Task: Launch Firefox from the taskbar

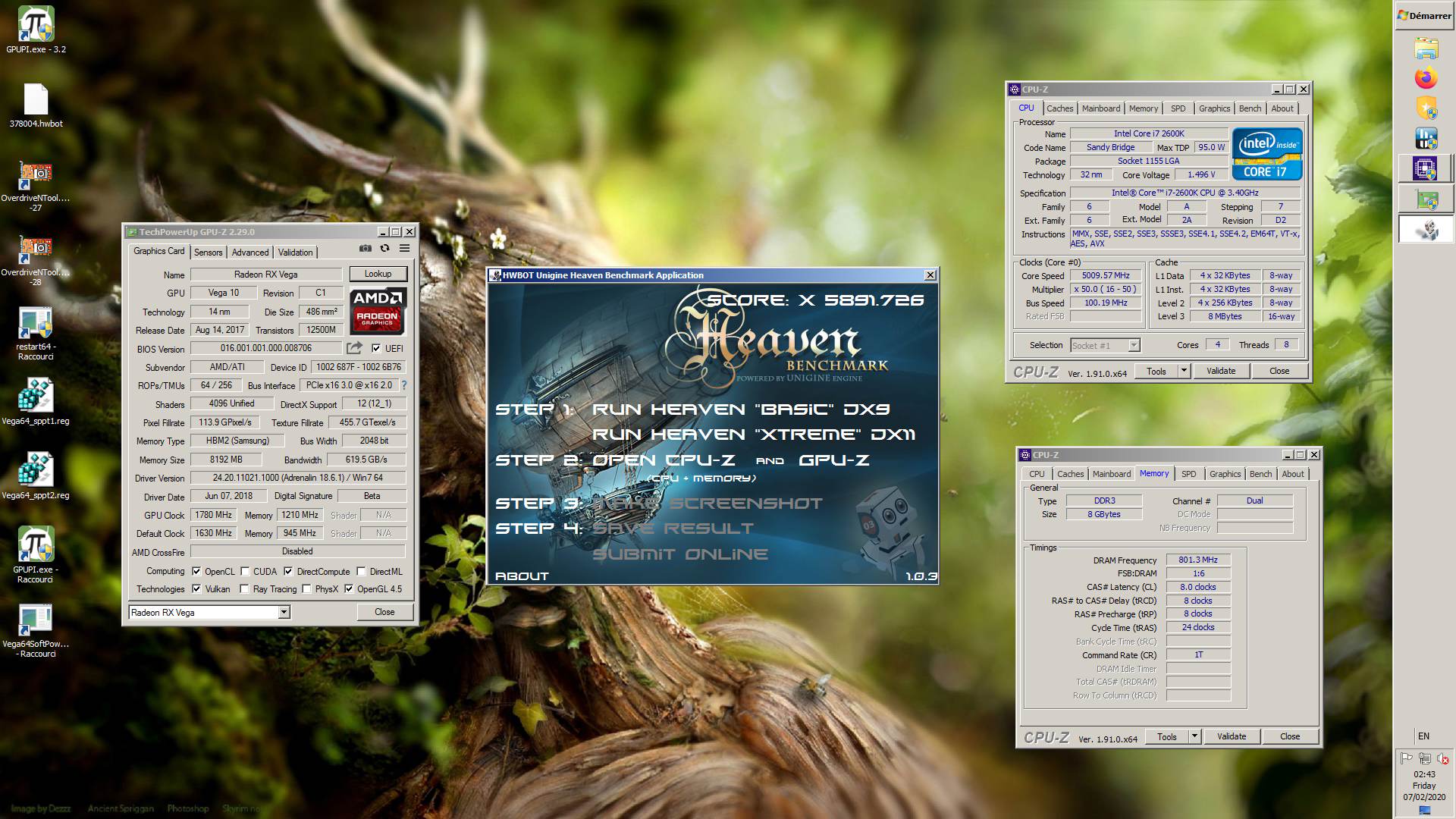Action: tap(1426, 78)
